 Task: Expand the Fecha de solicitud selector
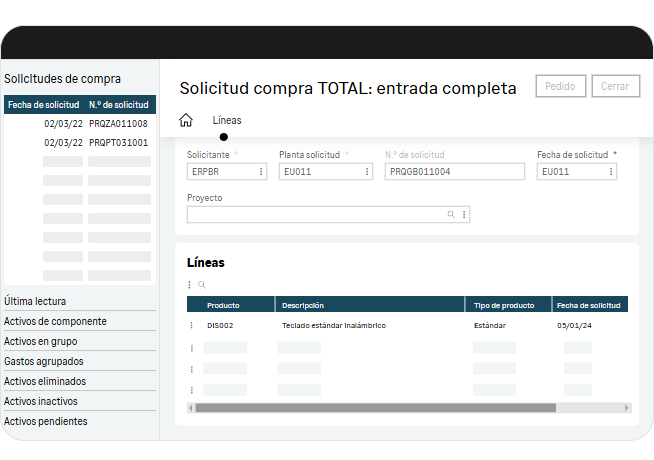point(611,172)
